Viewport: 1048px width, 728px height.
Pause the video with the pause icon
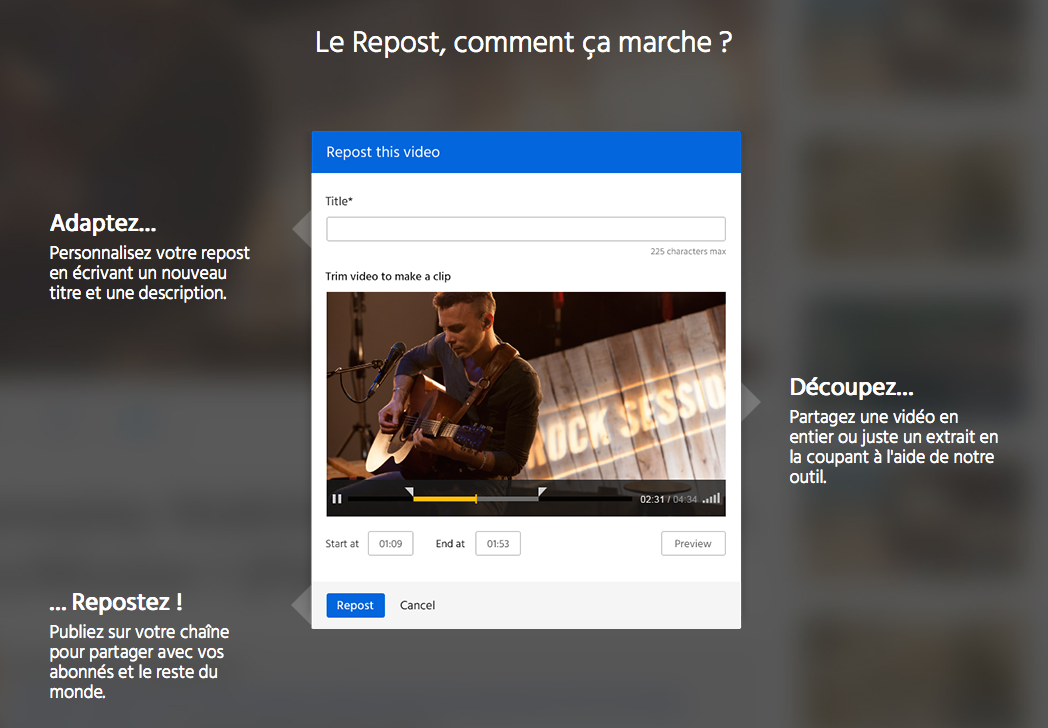tap(337, 499)
